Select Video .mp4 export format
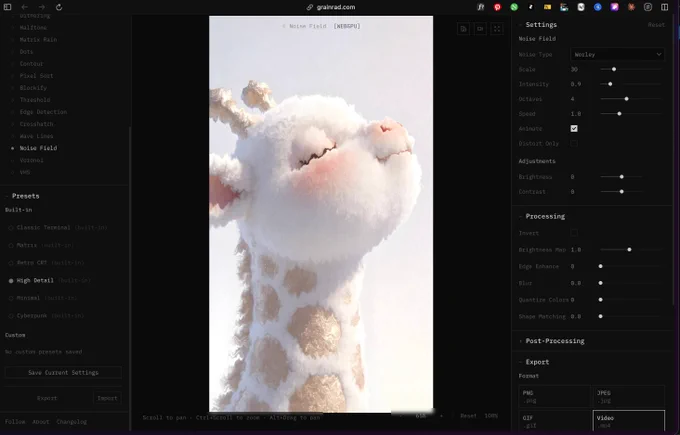The image size is (680, 435). pos(628,421)
